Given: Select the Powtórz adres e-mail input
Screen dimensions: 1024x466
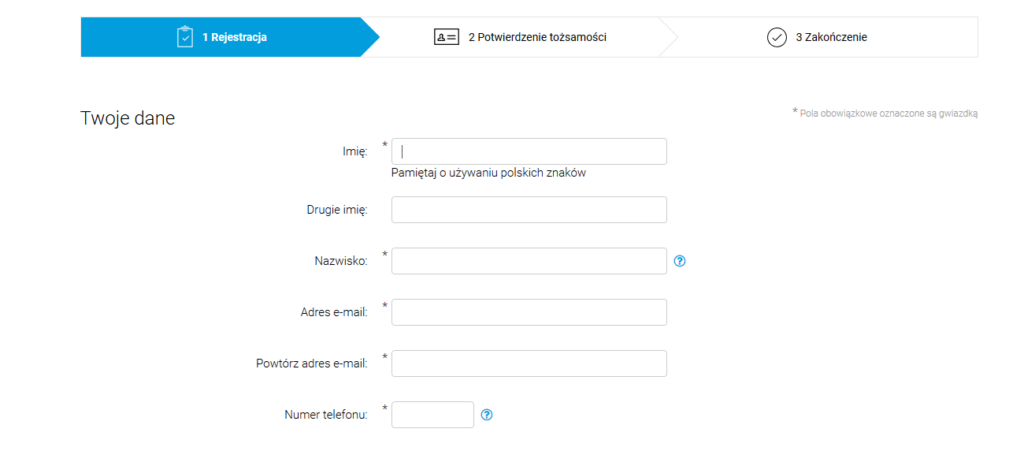Looking at the screenshot, I should [529, 364].
